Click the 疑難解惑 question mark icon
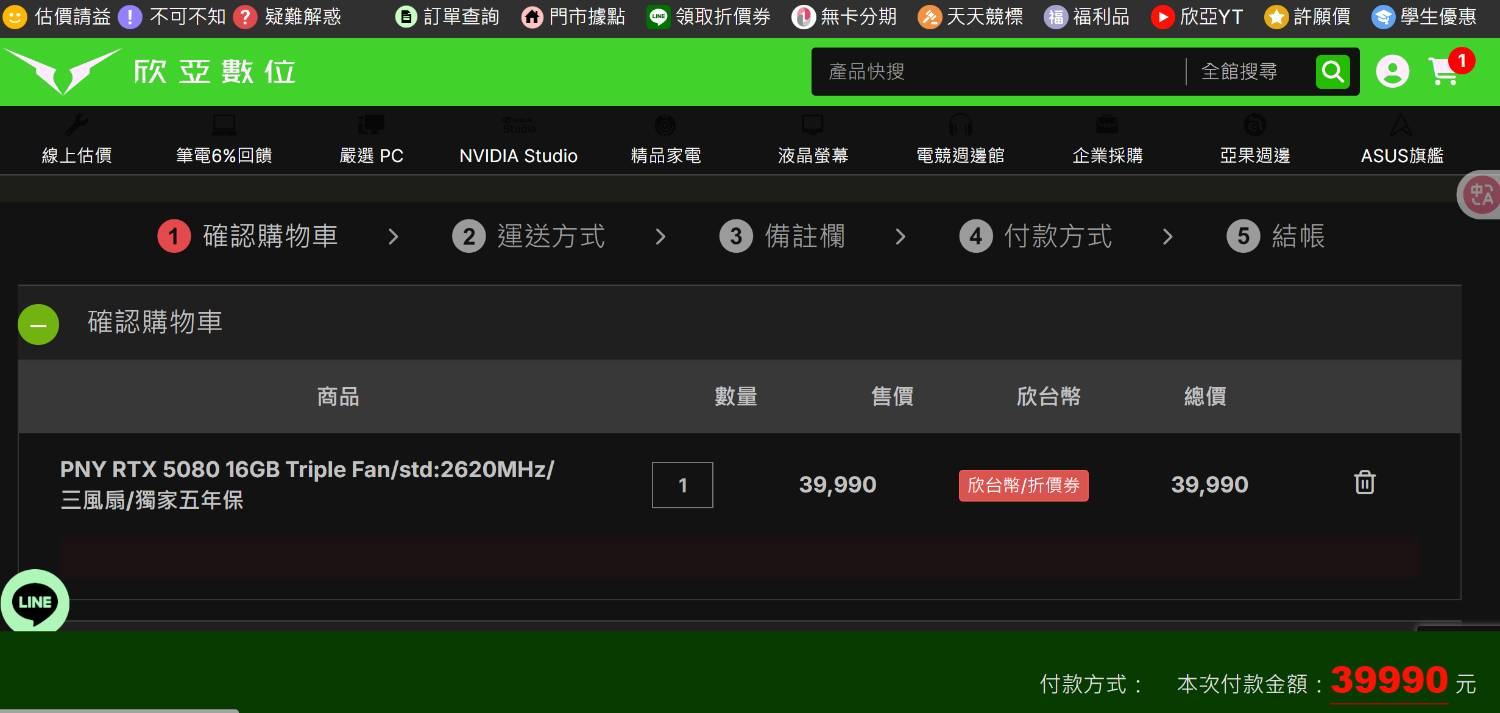 245,16
